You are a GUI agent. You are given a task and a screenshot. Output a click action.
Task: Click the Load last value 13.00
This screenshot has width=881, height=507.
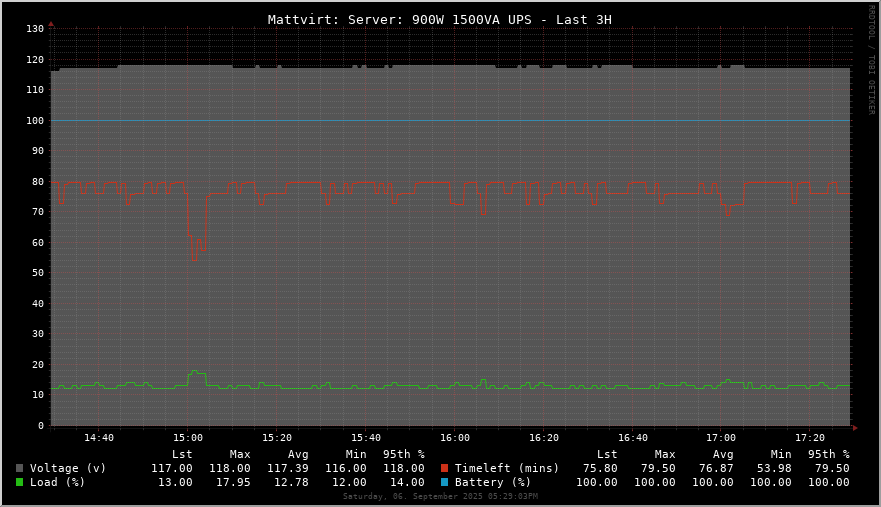pyautogui.click(x=175, y=482)
